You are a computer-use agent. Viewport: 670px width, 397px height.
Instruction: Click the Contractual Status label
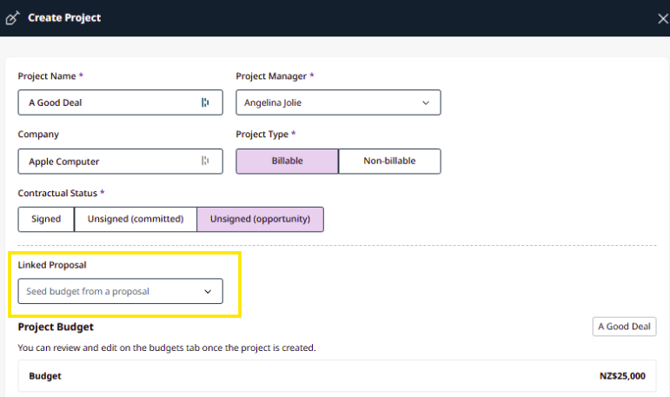click(58, 193)
